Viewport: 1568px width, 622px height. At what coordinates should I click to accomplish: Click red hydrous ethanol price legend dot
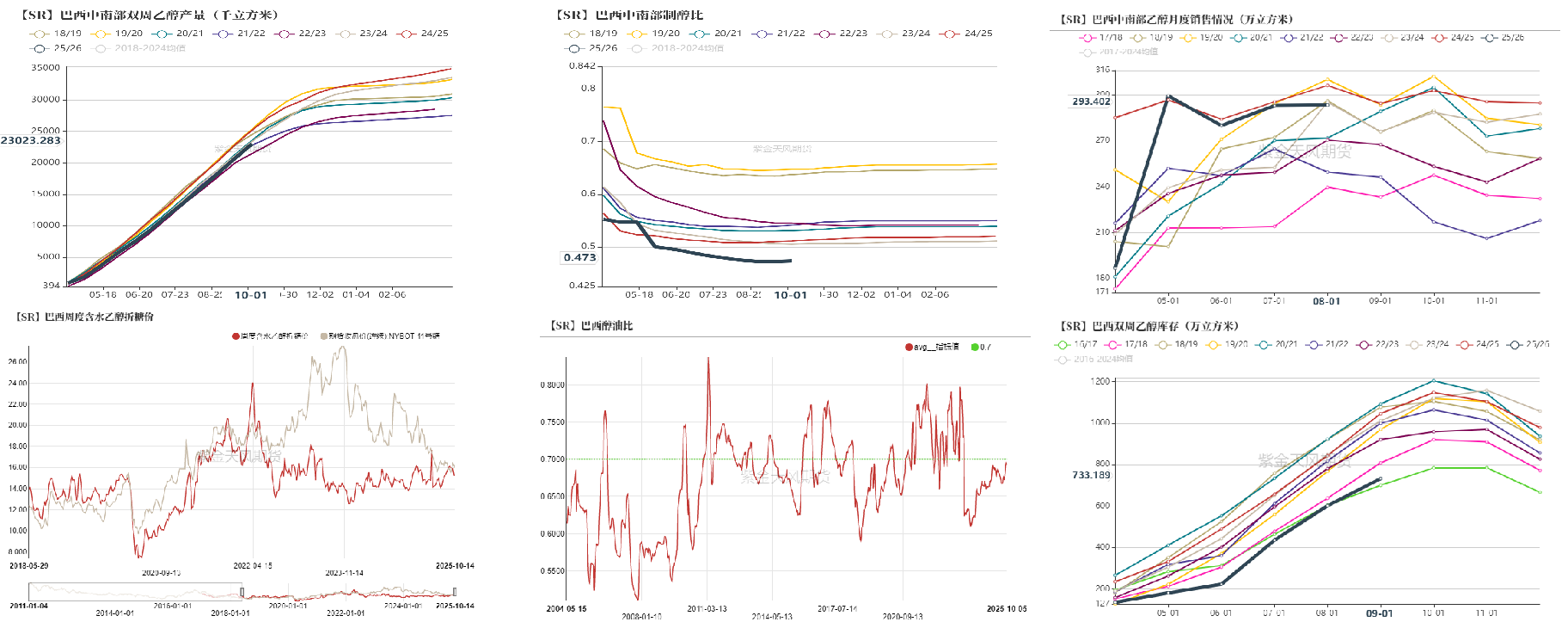tap(236, 336)
